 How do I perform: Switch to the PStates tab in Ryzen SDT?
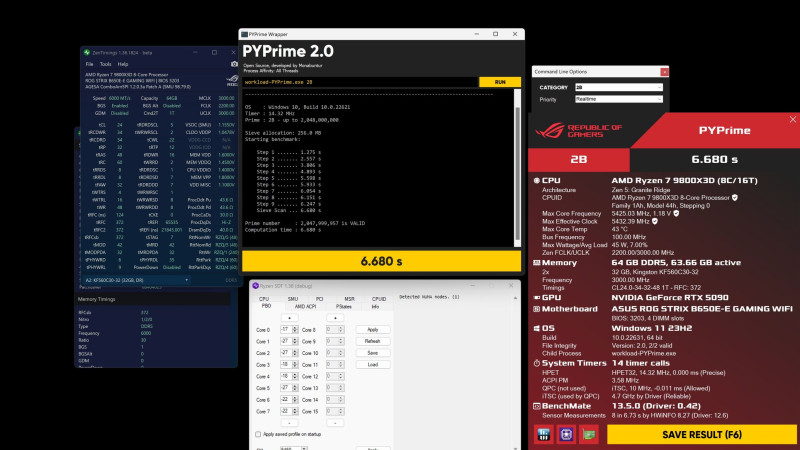pyautogui.click(x=344, y=307)
